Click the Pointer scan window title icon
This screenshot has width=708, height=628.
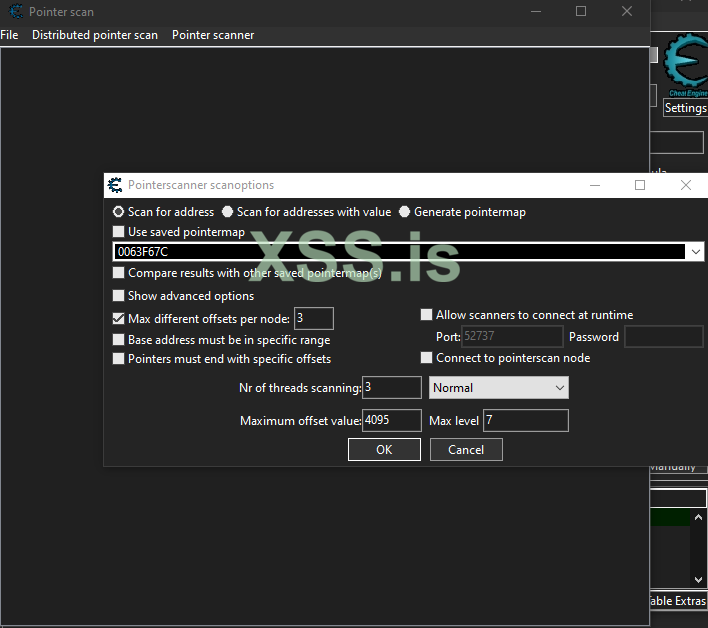pos(13,11)
